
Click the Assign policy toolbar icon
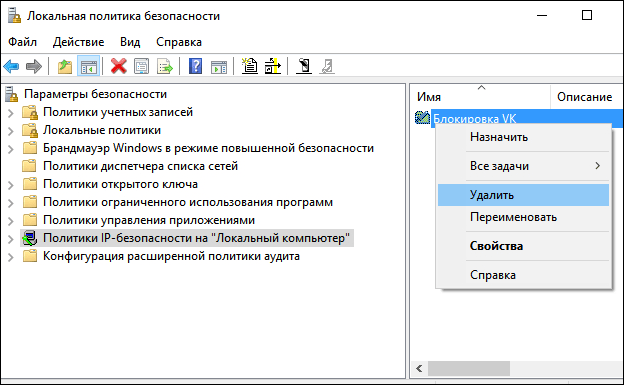point(304,66)
